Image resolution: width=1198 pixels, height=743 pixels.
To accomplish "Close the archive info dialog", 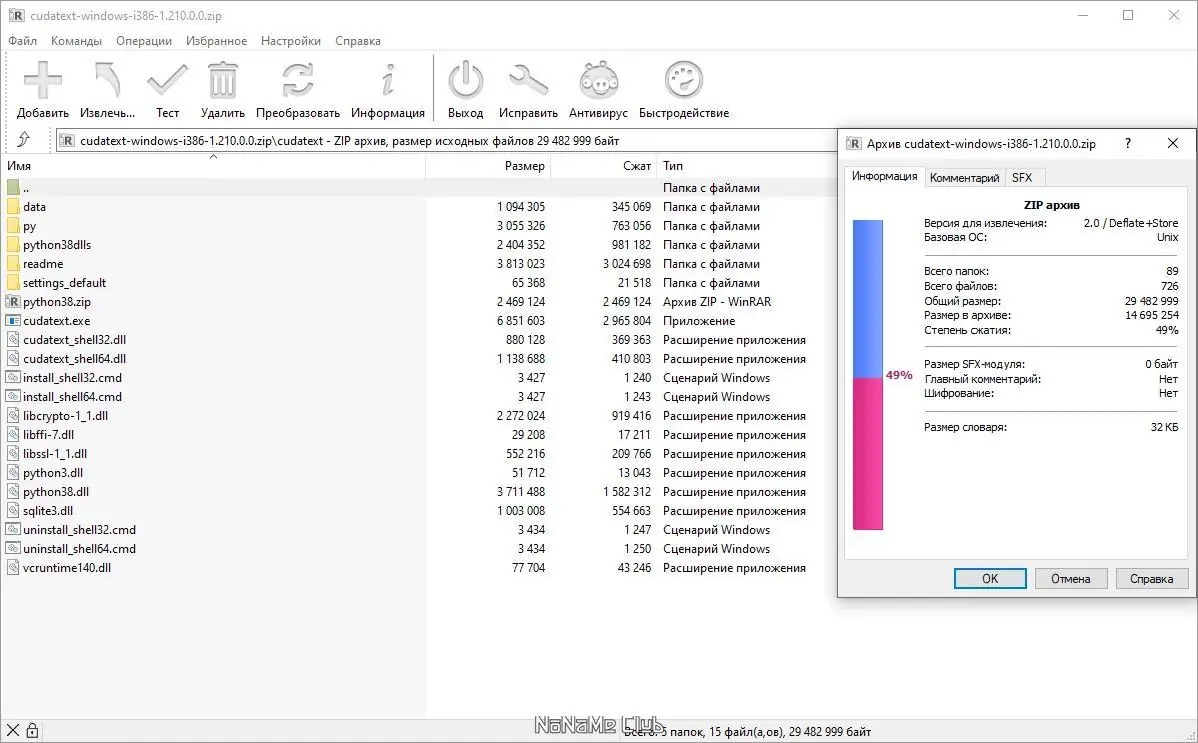I will pyautogui.click(x=1173, y=144).
